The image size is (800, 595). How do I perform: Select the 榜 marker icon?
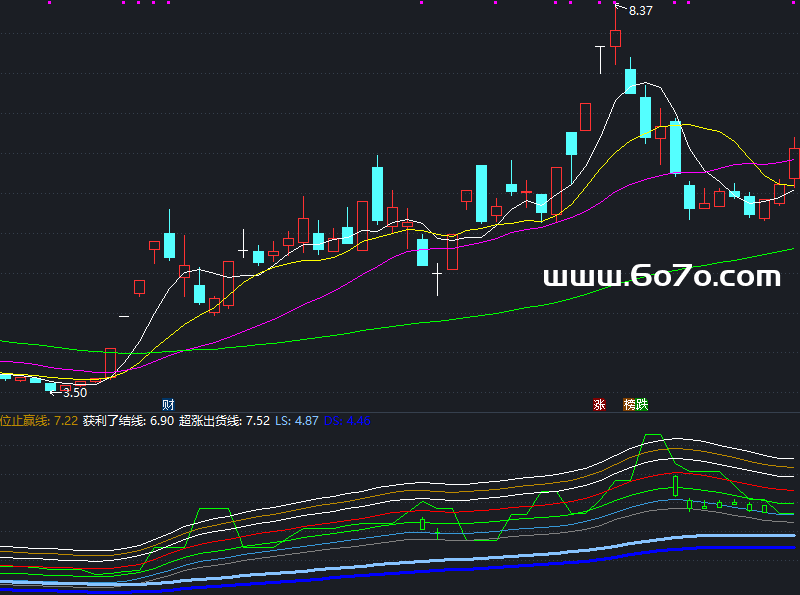(630, 405)
